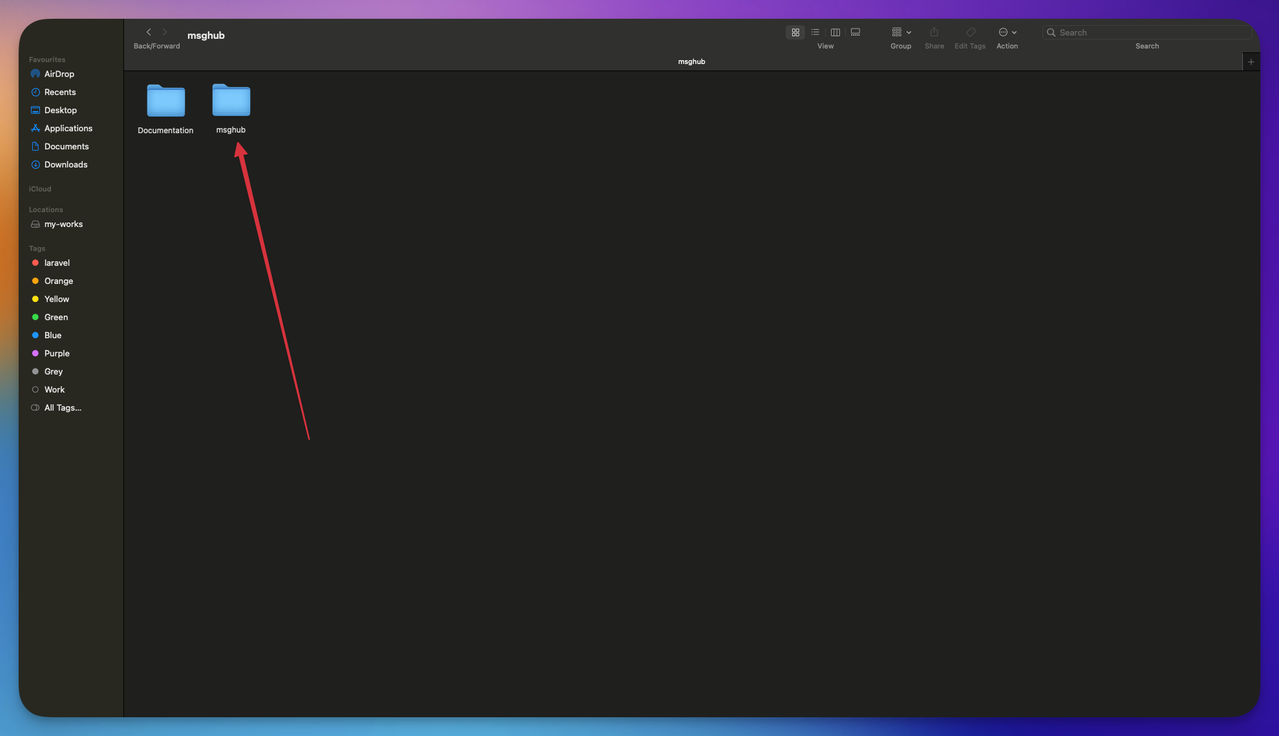The height and width of the screenshot is (736, 1279).
Task: Click the search magnifier icon
Action: pos(1051,33)
